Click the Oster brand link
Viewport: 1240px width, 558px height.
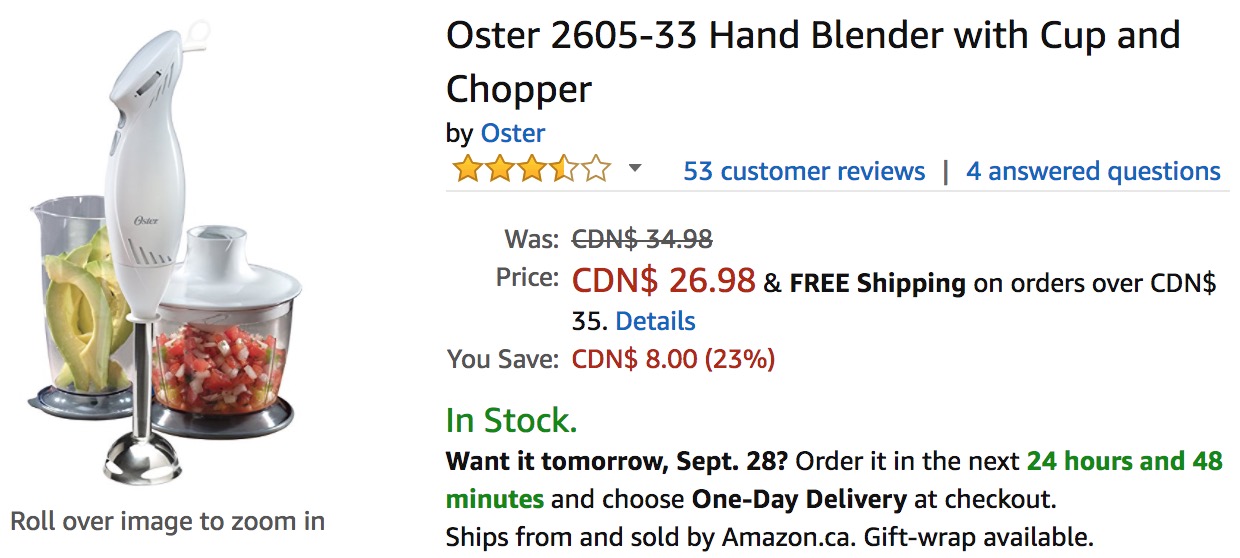pyautogui.click(x=513, y=133)
